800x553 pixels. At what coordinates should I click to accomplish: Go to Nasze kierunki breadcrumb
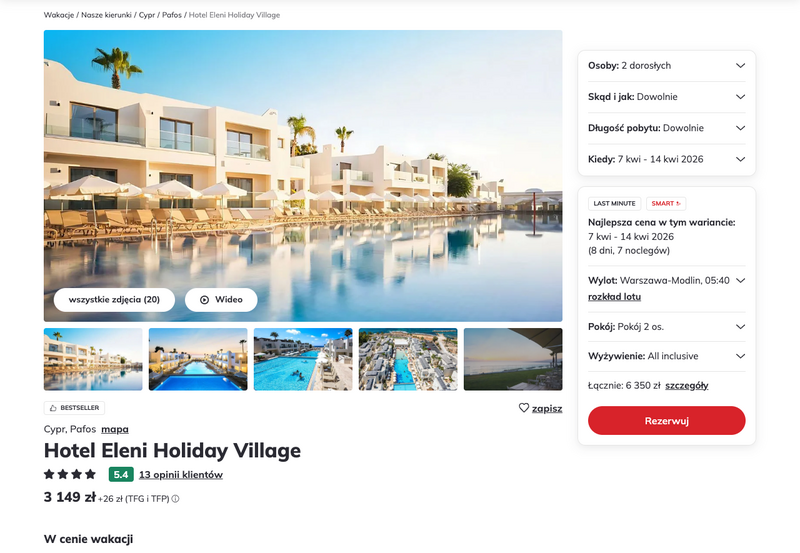[106, 15]
